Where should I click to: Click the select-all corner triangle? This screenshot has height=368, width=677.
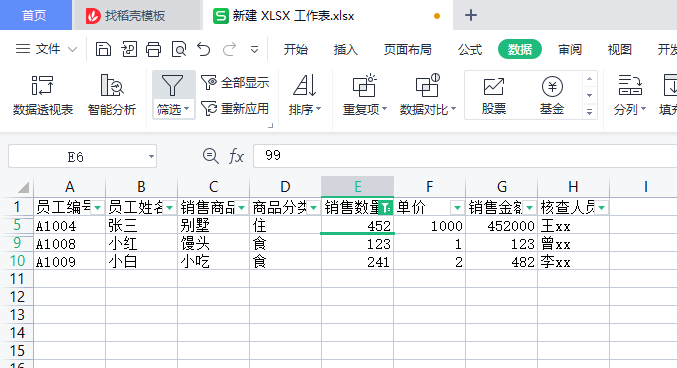[x=23, y=187]
